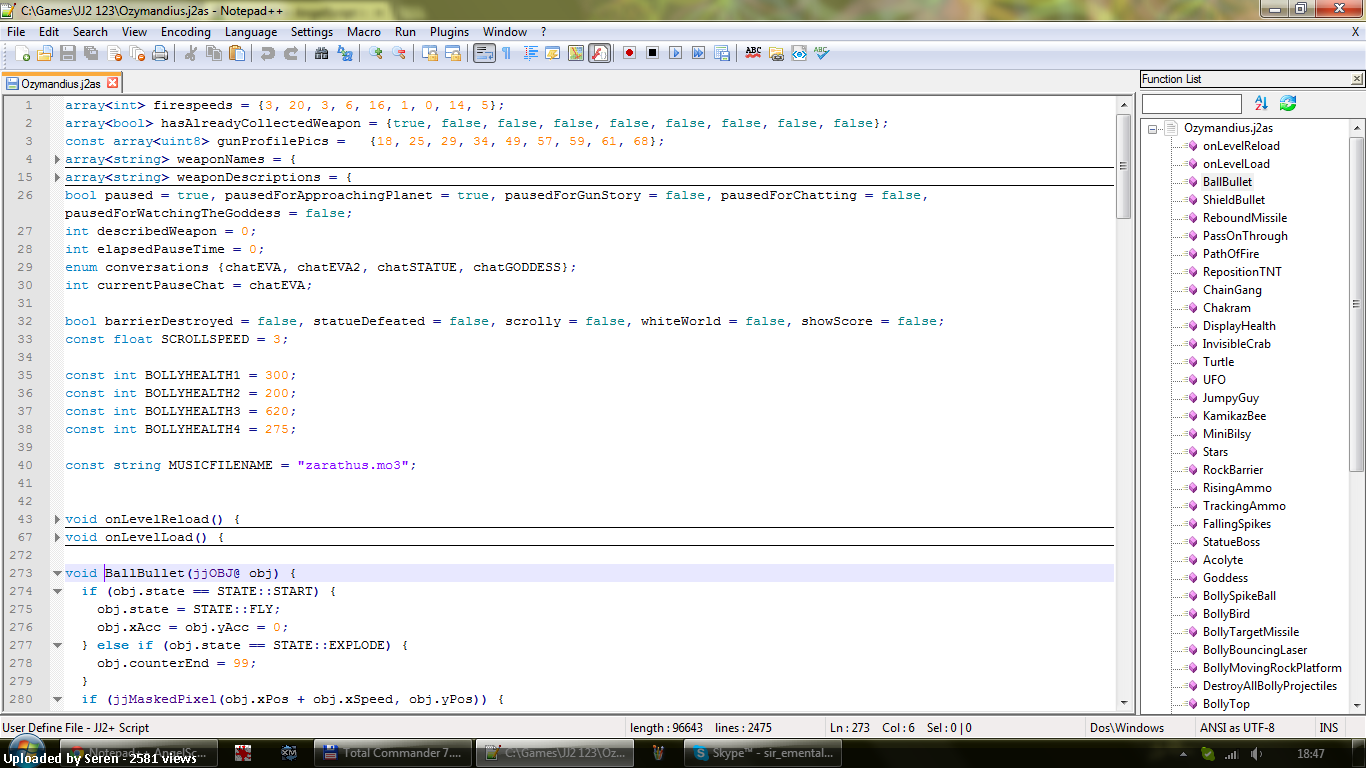The height and width of the screenshot is (768, 1366).
Task: Enable synchronized vertical scrolling
Action: 428,53
